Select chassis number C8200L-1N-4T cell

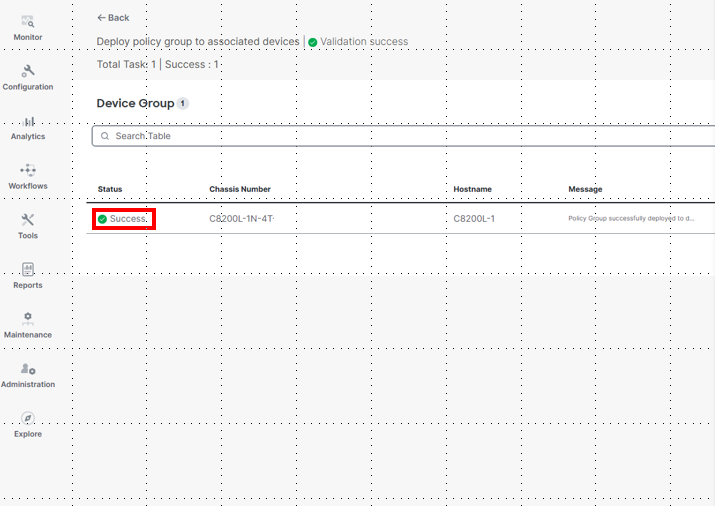[x=241, y=218]
